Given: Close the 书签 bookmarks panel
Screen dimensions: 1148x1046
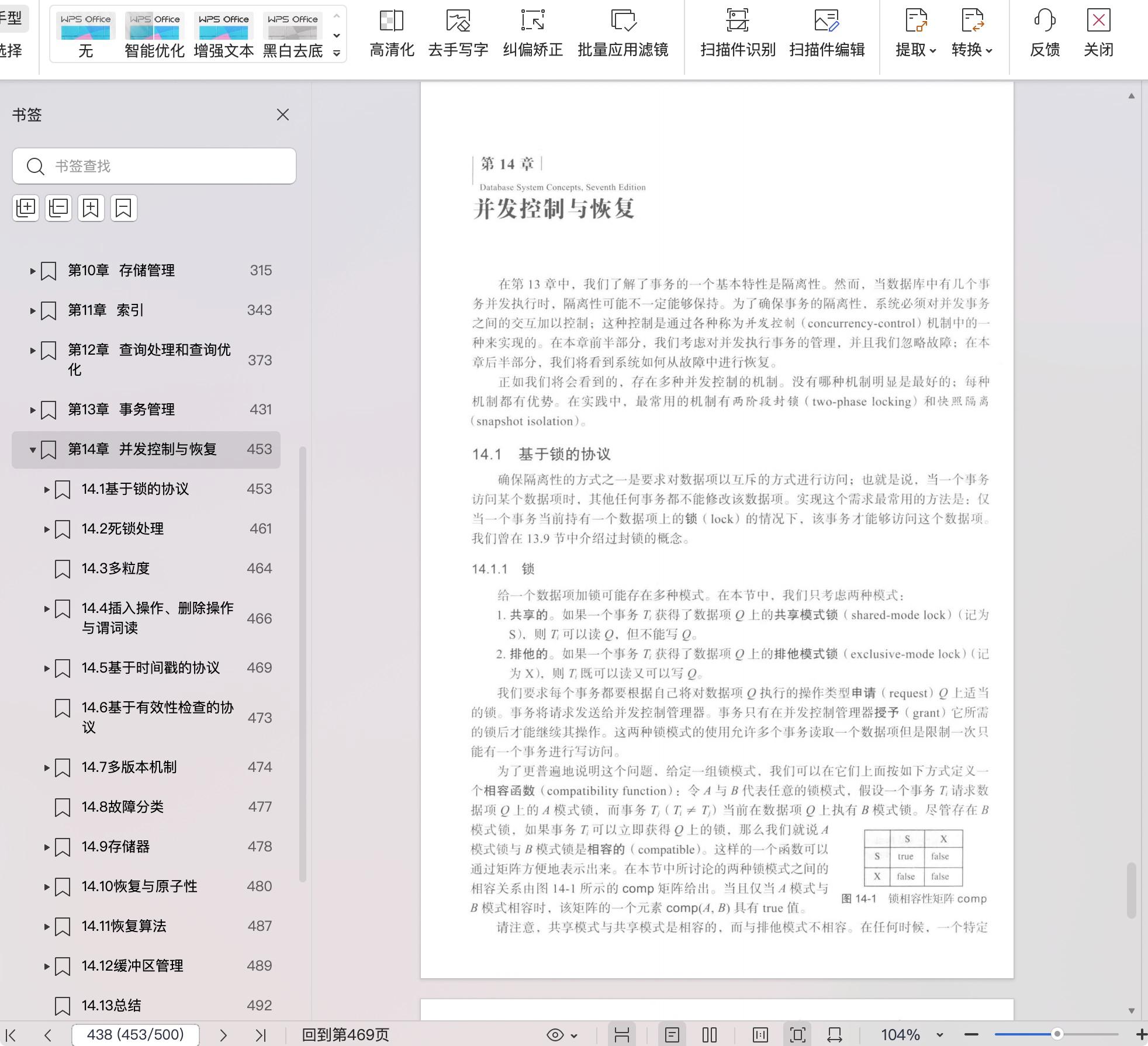Looking at the screenshot, I should [x=283, y=115].
